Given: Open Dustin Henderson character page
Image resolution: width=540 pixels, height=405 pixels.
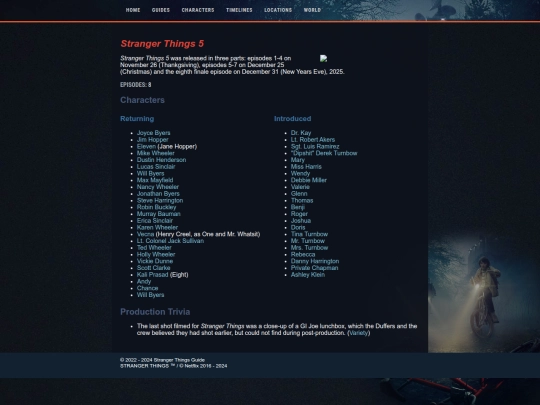Looking at the screenshot, I should click(162, 160).
